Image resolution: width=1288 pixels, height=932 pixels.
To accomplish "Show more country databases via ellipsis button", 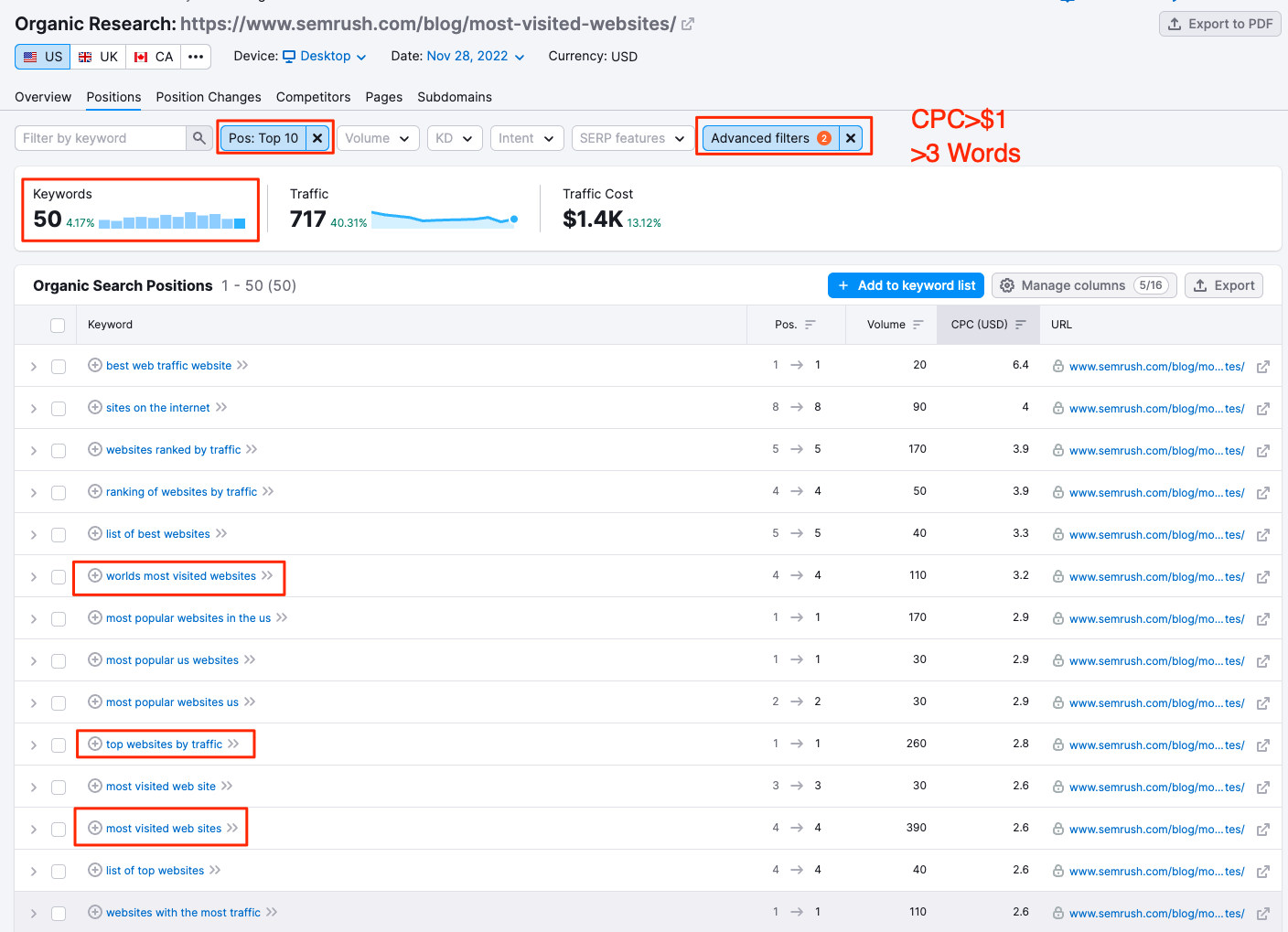I will (x=196, y=57).
